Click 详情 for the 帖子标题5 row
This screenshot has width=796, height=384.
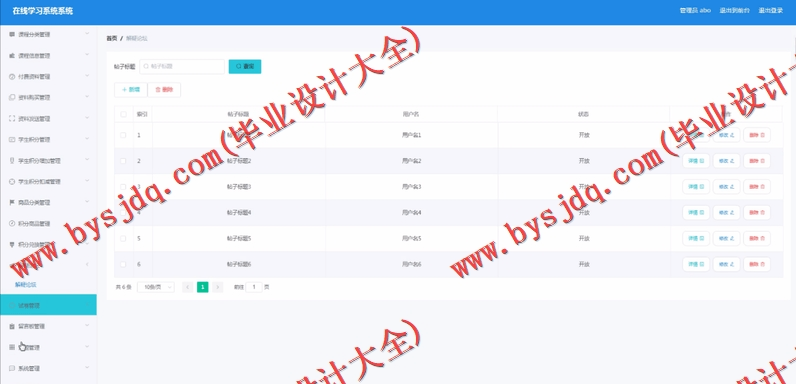696,238
